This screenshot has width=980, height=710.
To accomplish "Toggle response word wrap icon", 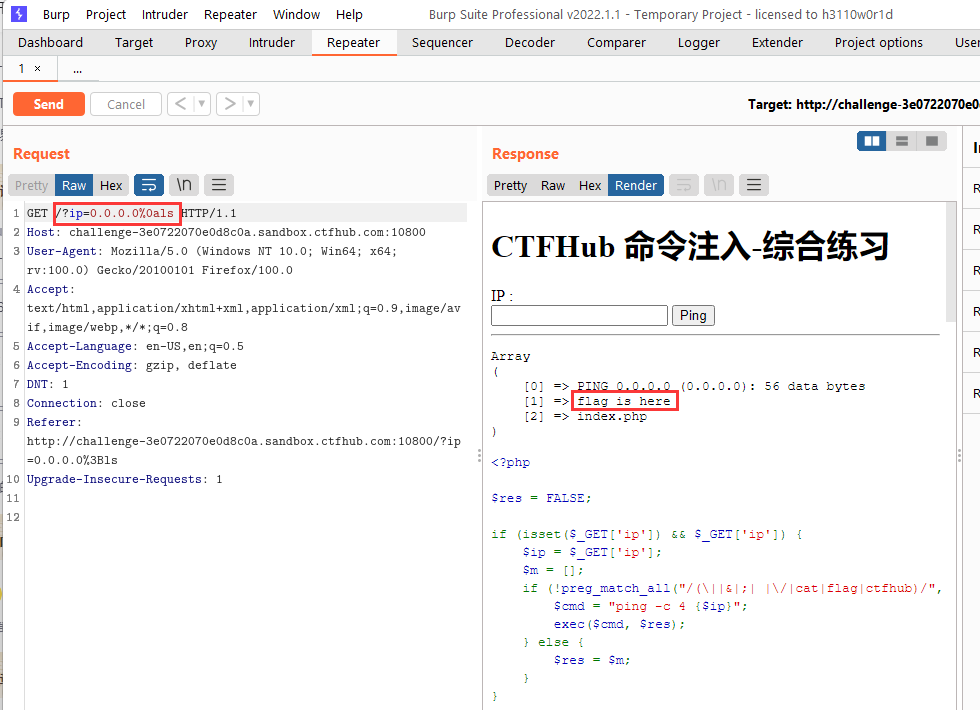I will (x=684, y=185).
